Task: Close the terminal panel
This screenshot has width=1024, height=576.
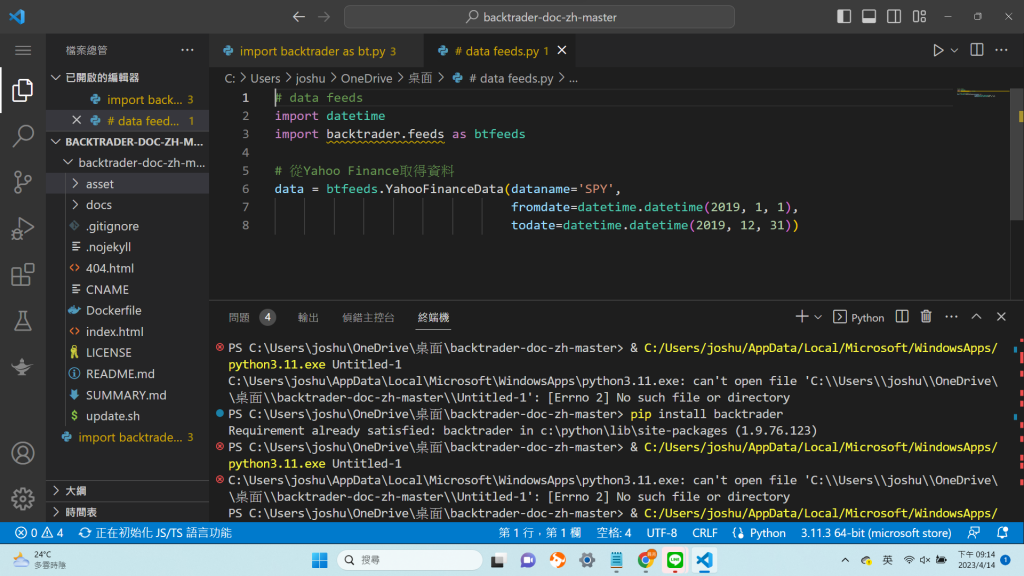Action: pyautogui.click(x=1001, y=317)
